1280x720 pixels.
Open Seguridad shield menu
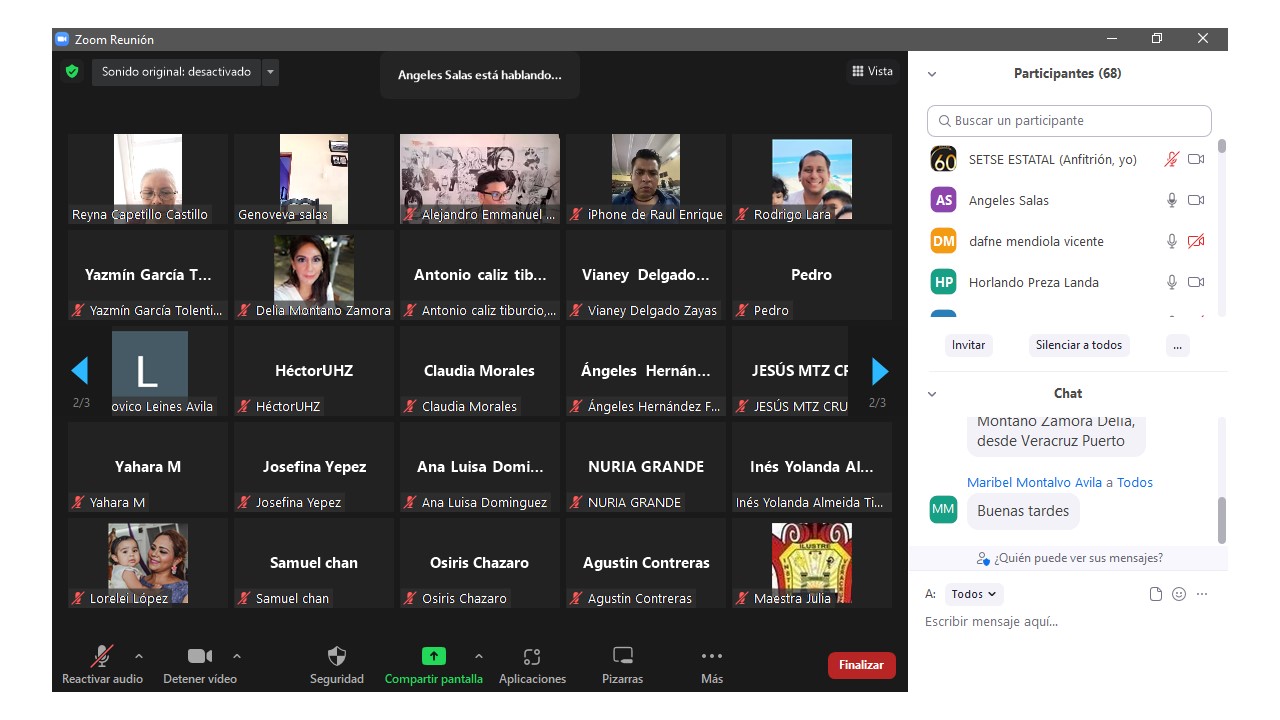click(337, 665)
